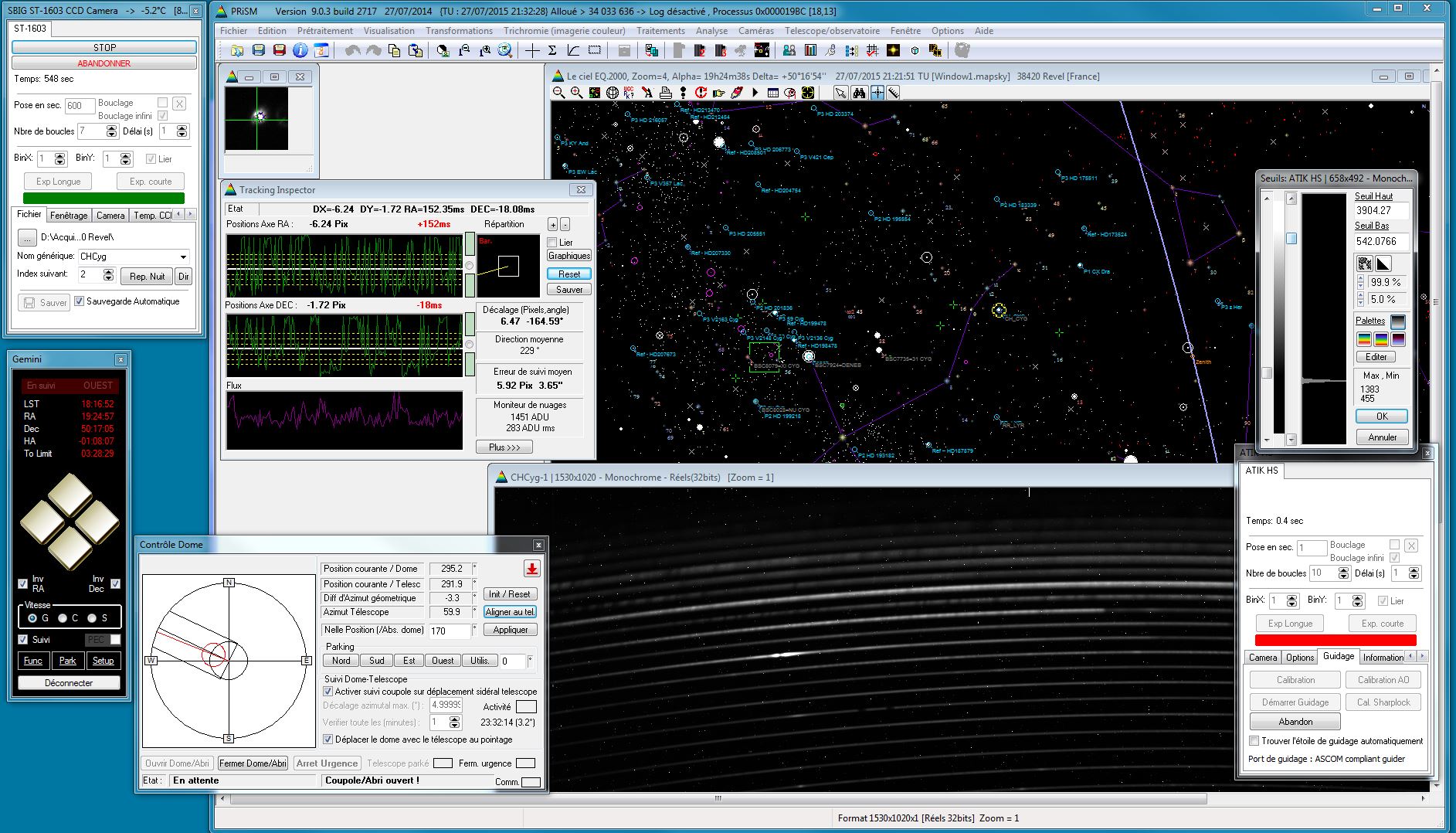The width and height of the screenshot is (1456, 833).
Task: Click the blue info icon in main toolbar
Action: coord(300,51)
